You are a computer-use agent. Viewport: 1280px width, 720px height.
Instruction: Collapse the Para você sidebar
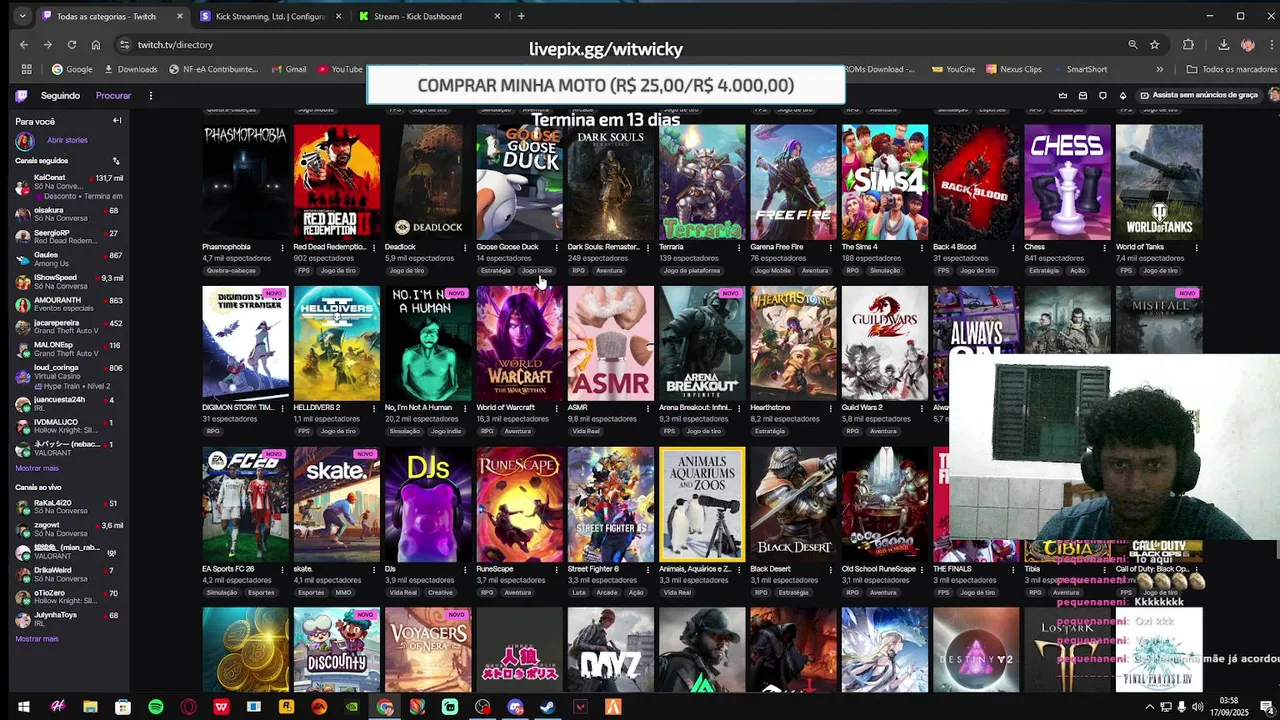pos(117,121)
